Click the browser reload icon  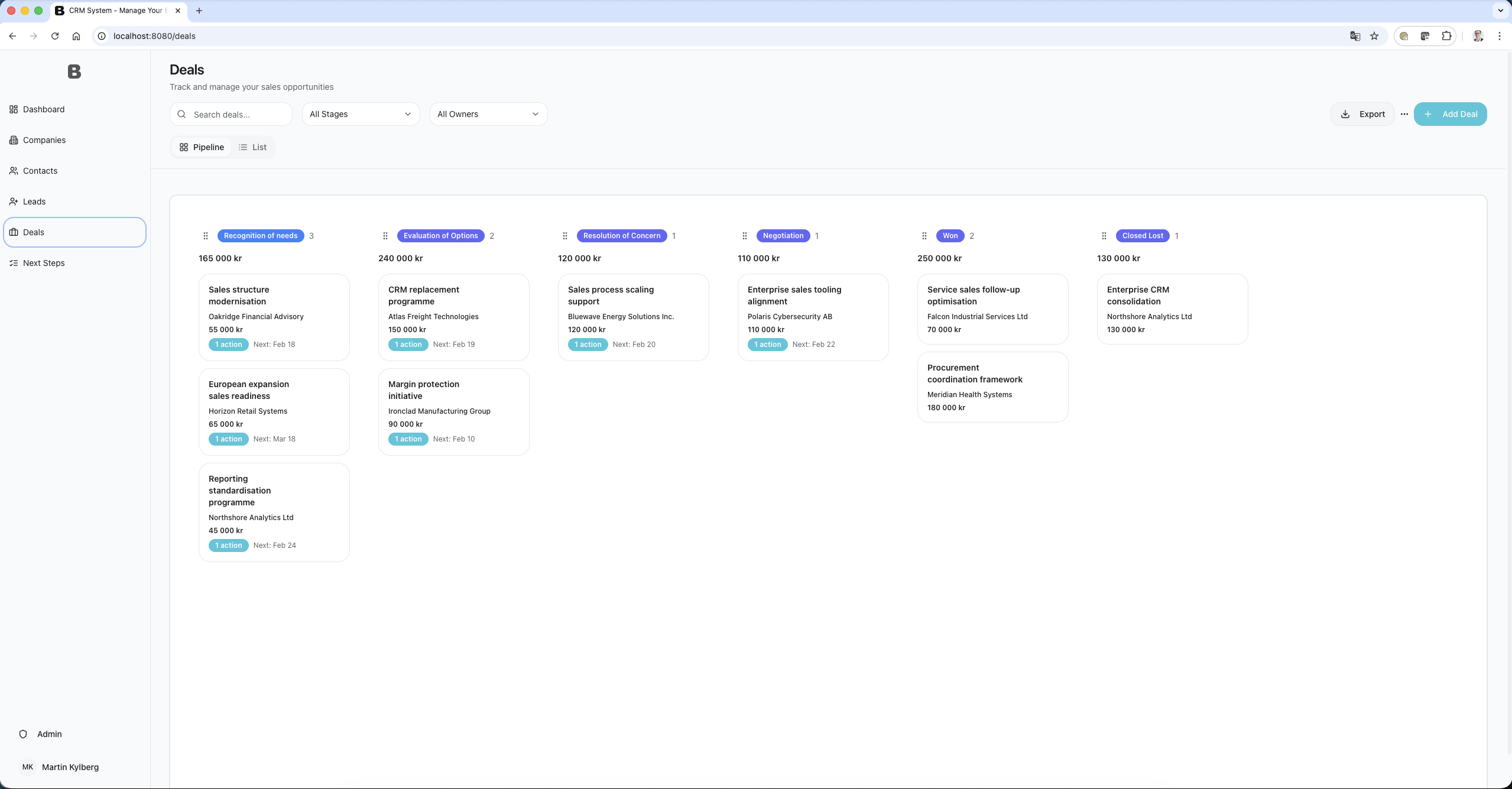coord(55,36)
